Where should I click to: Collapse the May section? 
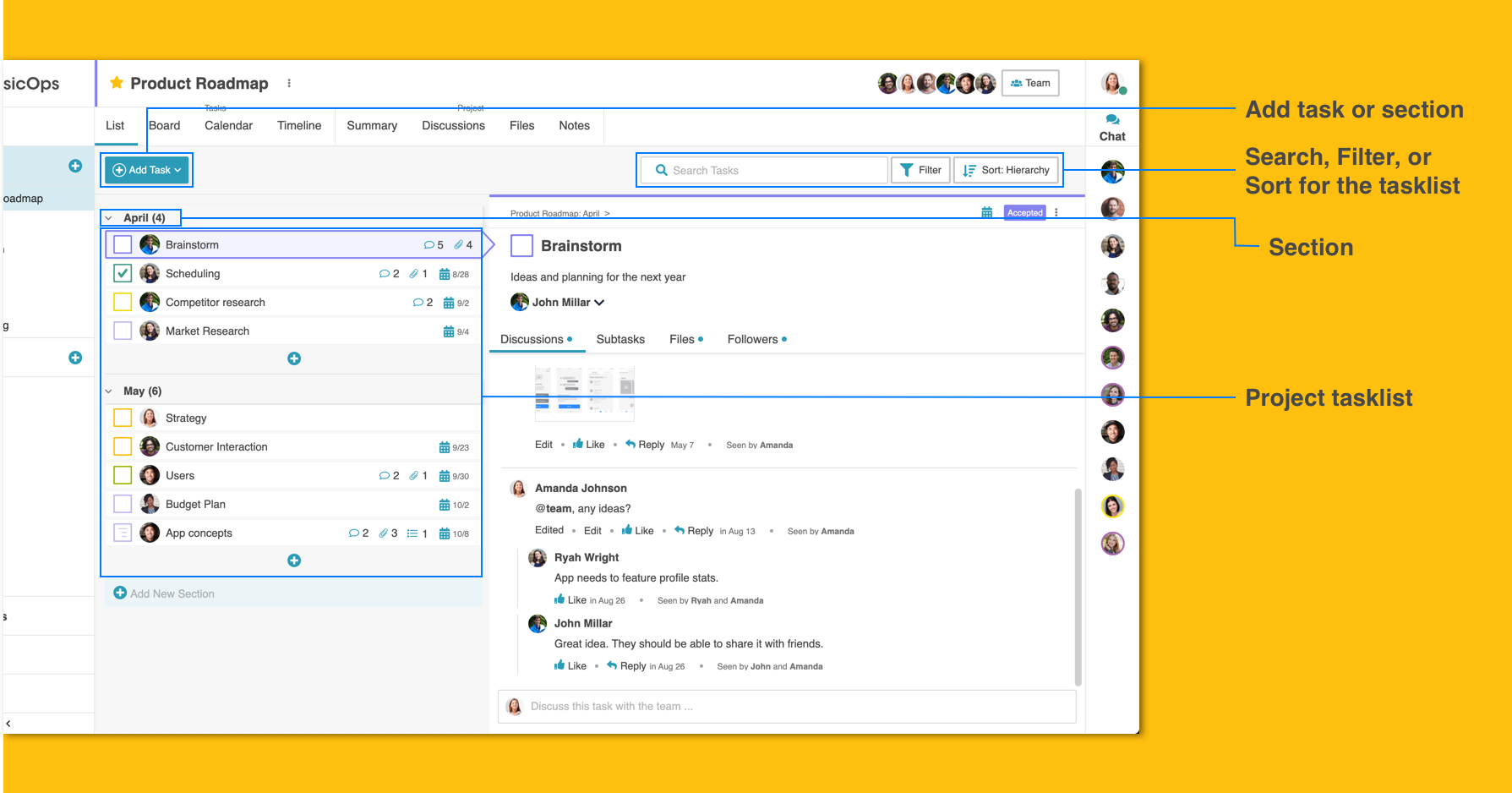(108, 391)
